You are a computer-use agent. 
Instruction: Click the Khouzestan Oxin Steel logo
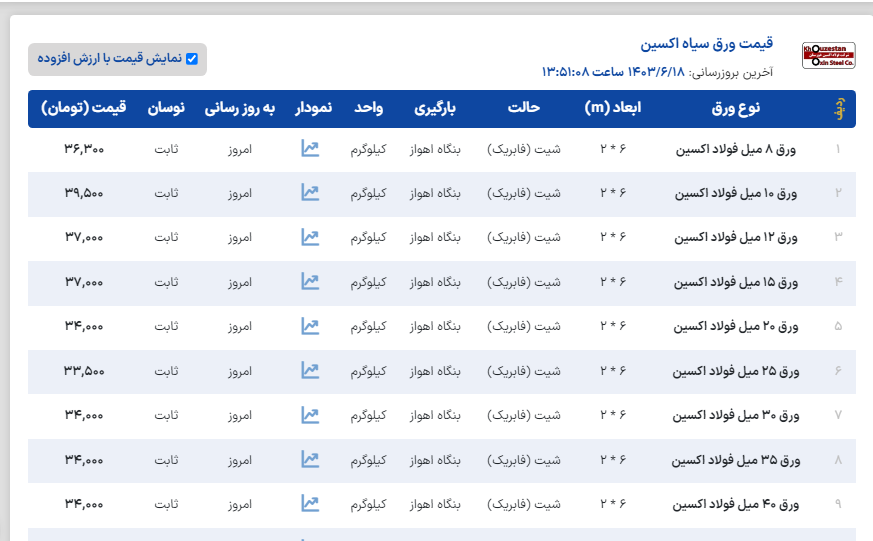[829, 56]
